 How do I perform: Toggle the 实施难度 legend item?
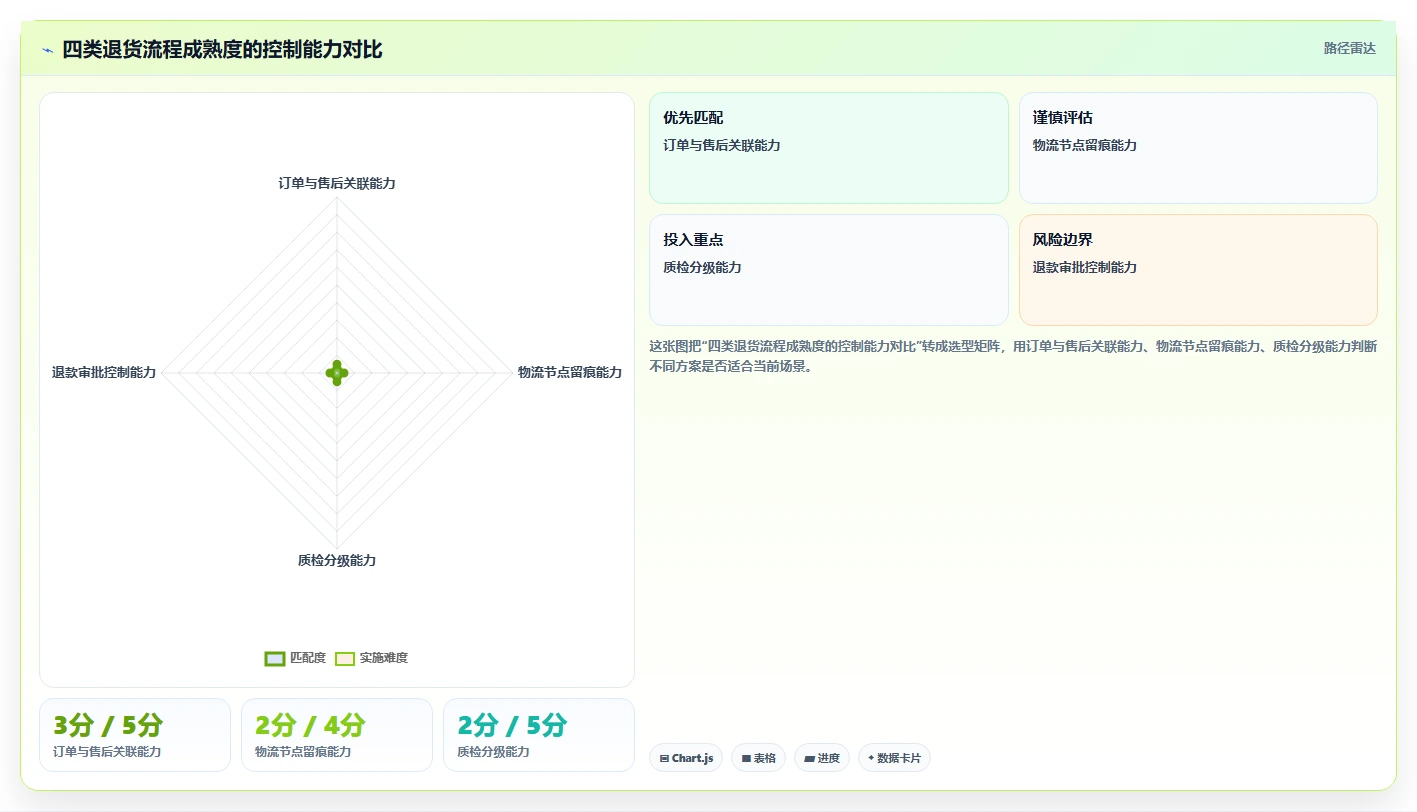click(372, 658)
